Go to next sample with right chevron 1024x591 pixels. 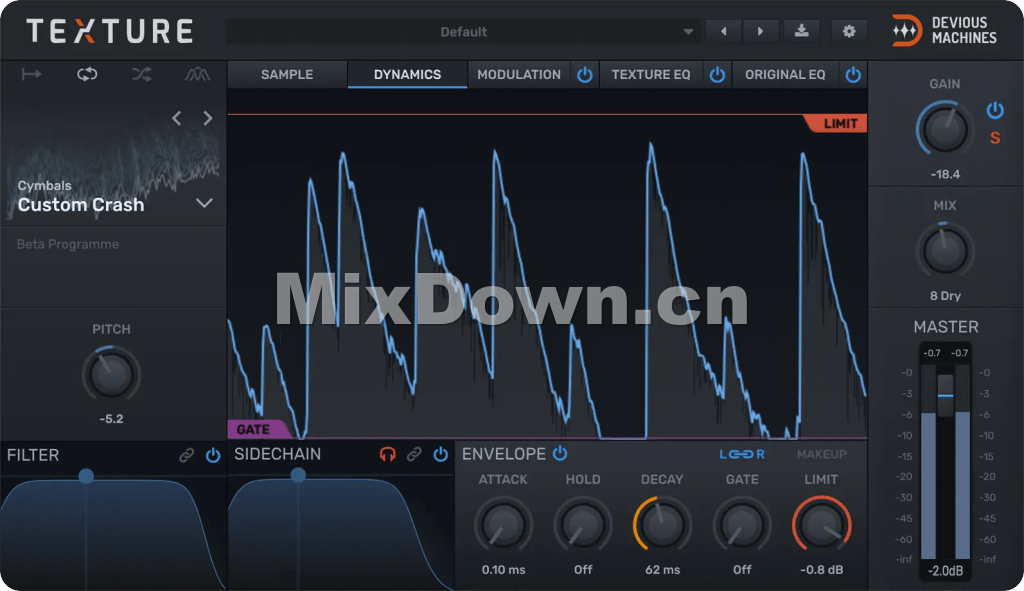(208, 118)
